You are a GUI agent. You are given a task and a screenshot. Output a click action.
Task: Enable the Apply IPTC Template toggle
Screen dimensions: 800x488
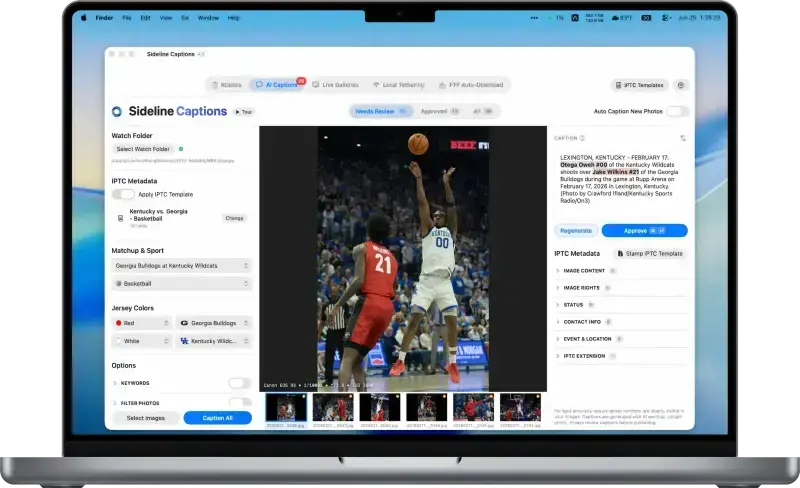(123, 194)
